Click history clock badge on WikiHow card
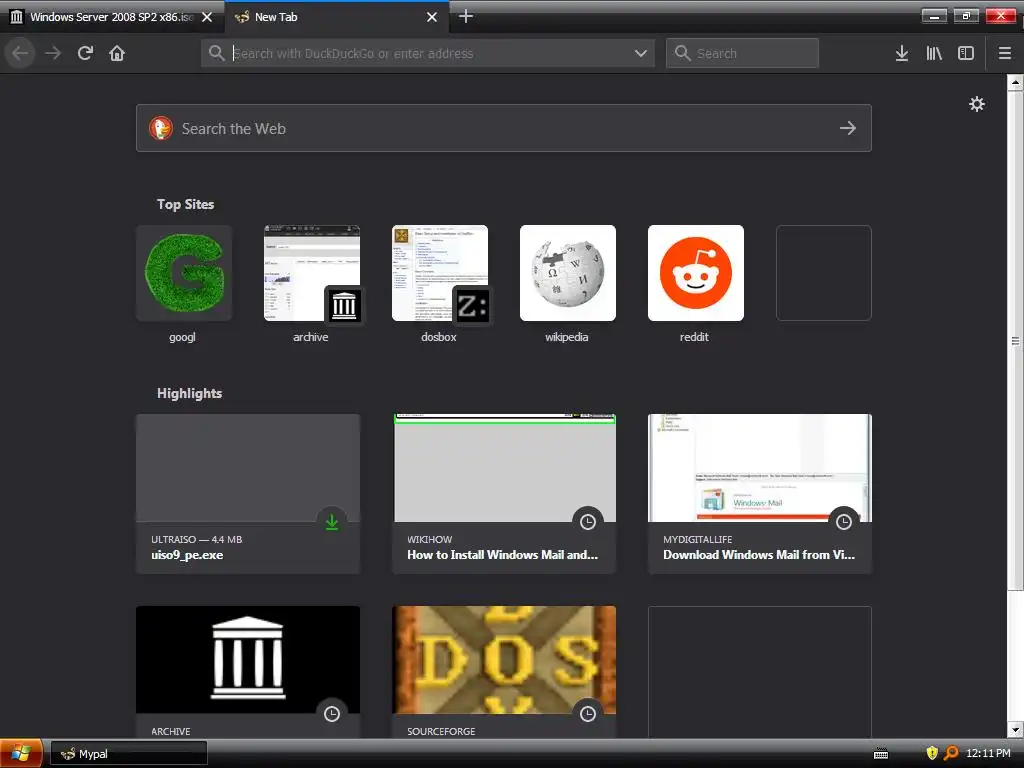Viewport: 1024px width, 768px height. tap(588, 522)
